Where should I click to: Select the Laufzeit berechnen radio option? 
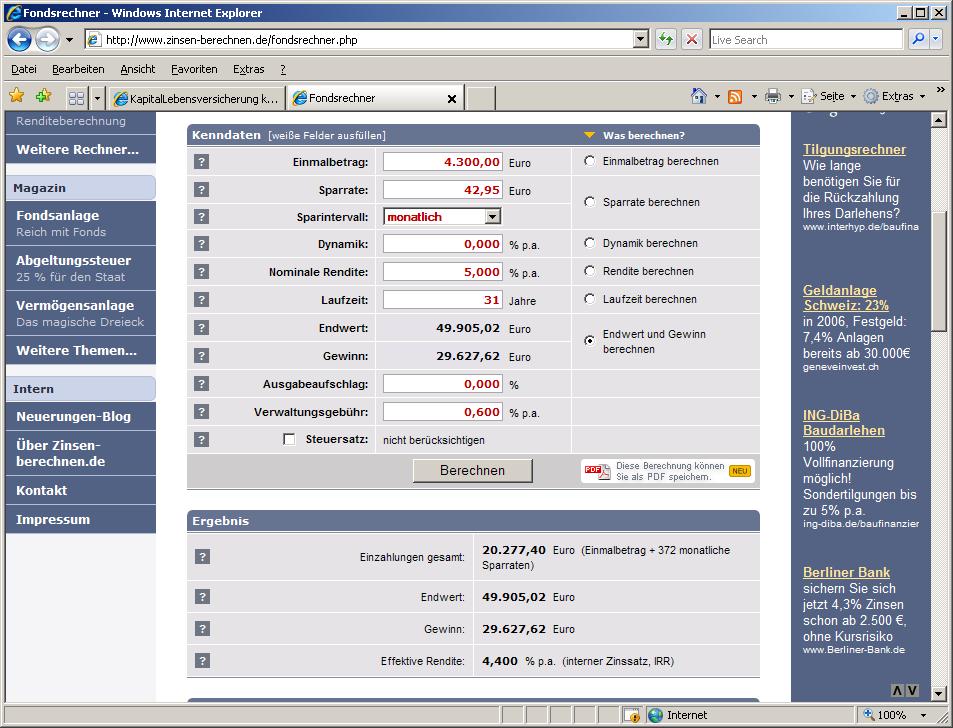click(589, 299)
